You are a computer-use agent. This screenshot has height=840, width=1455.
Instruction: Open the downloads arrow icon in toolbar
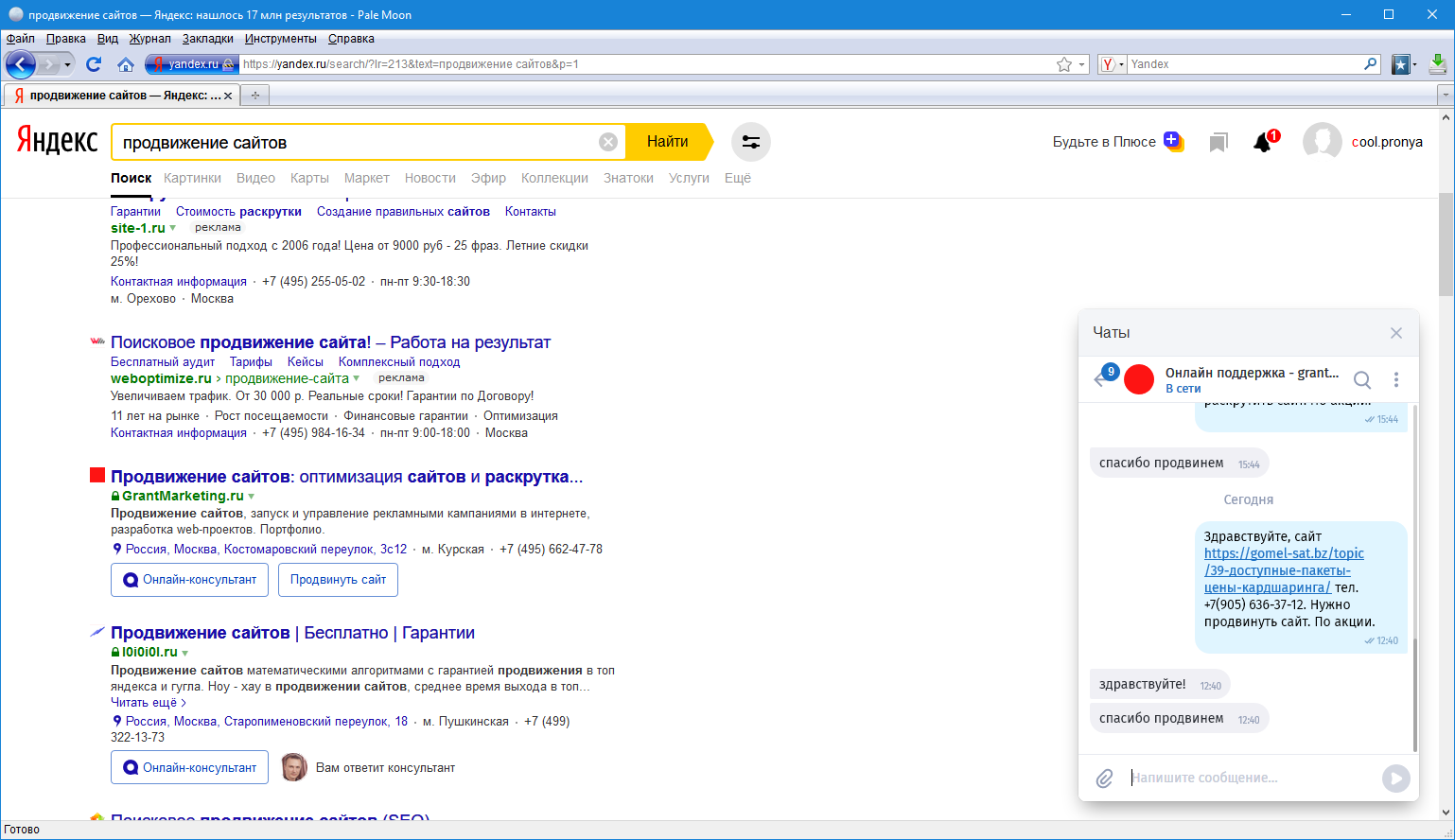coord(1438,64)
